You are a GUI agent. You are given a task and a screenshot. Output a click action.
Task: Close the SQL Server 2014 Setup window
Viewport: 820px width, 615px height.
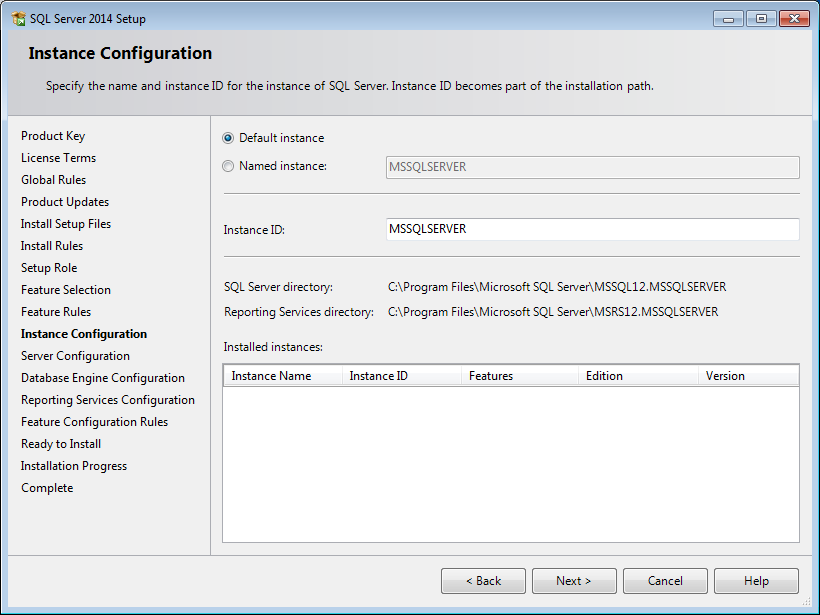click(x=794, y=19)
